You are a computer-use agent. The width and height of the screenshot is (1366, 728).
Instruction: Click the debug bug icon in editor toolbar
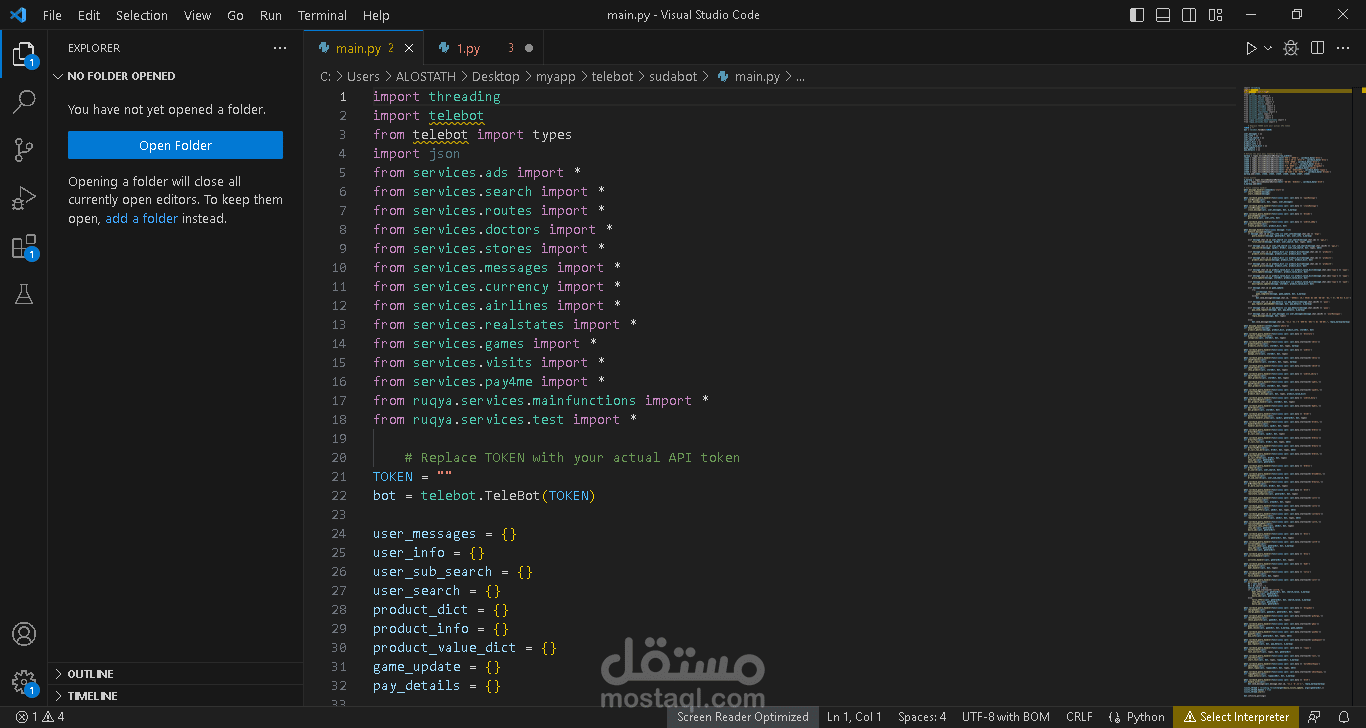click(1291, 48)
